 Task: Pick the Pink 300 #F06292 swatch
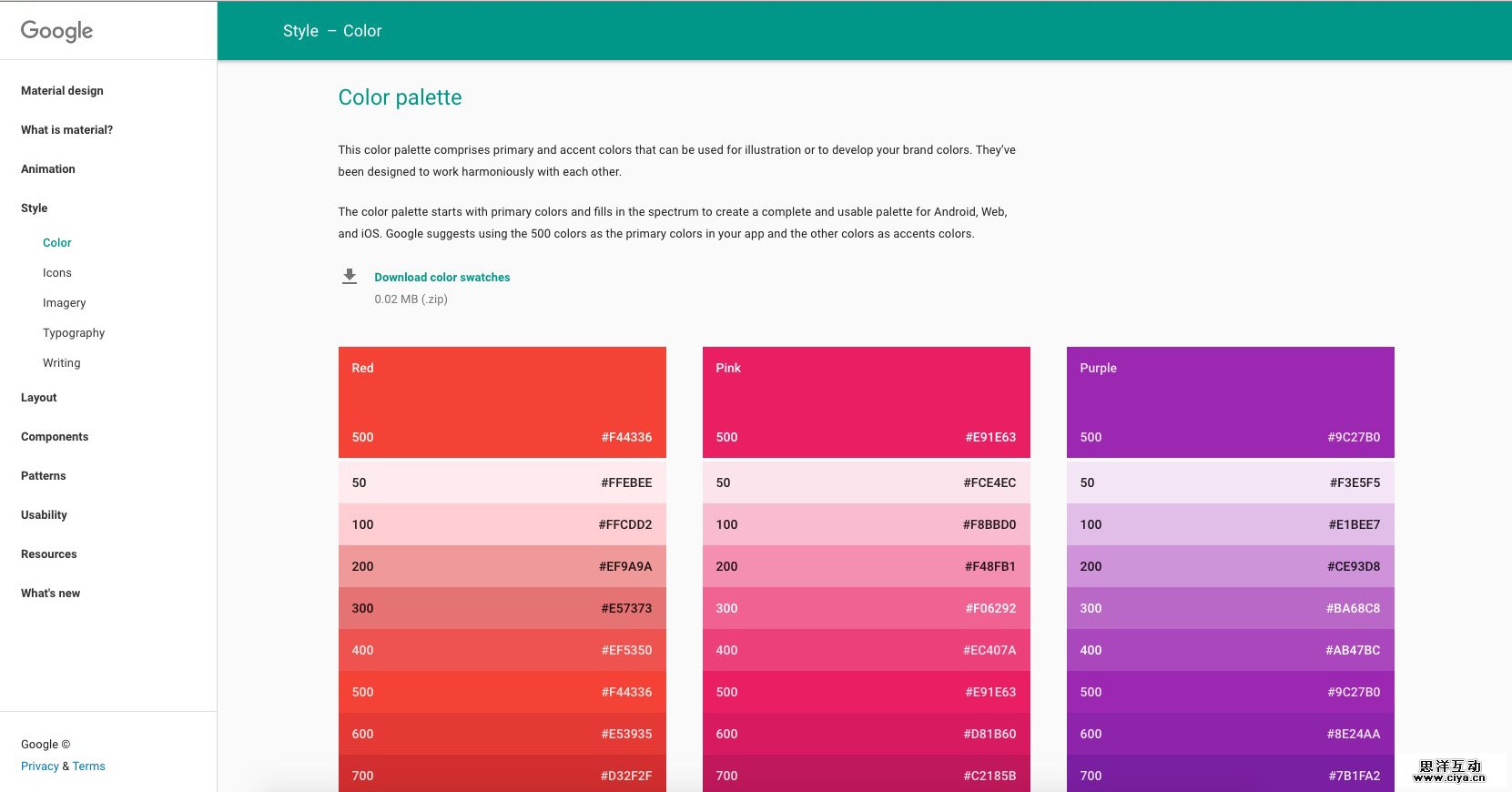[866, 608]
